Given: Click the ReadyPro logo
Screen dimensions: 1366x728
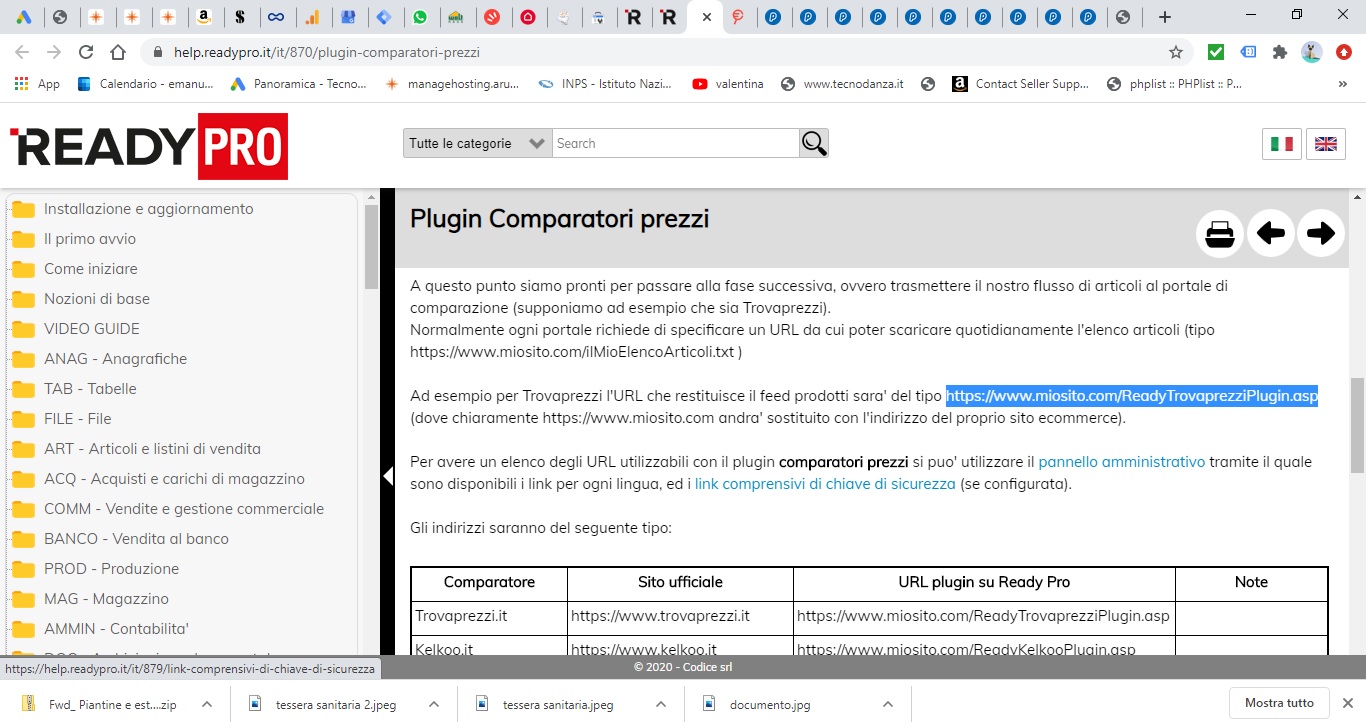Looking at the screenshot, I should pyautogui.click(x=149, y=146).
